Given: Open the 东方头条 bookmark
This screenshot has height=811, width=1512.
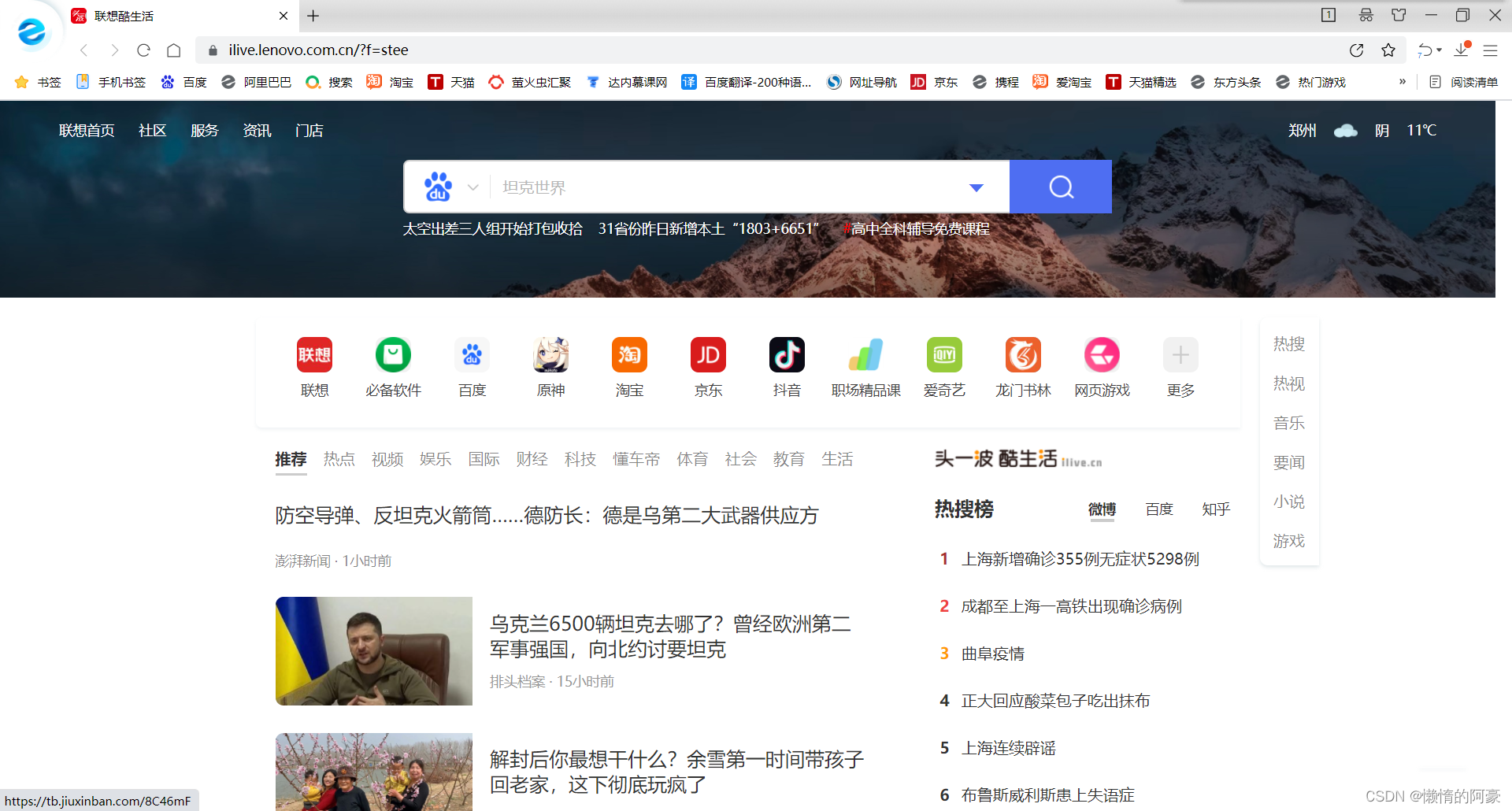Looking at the screenshot, I should coord(1225,82).
